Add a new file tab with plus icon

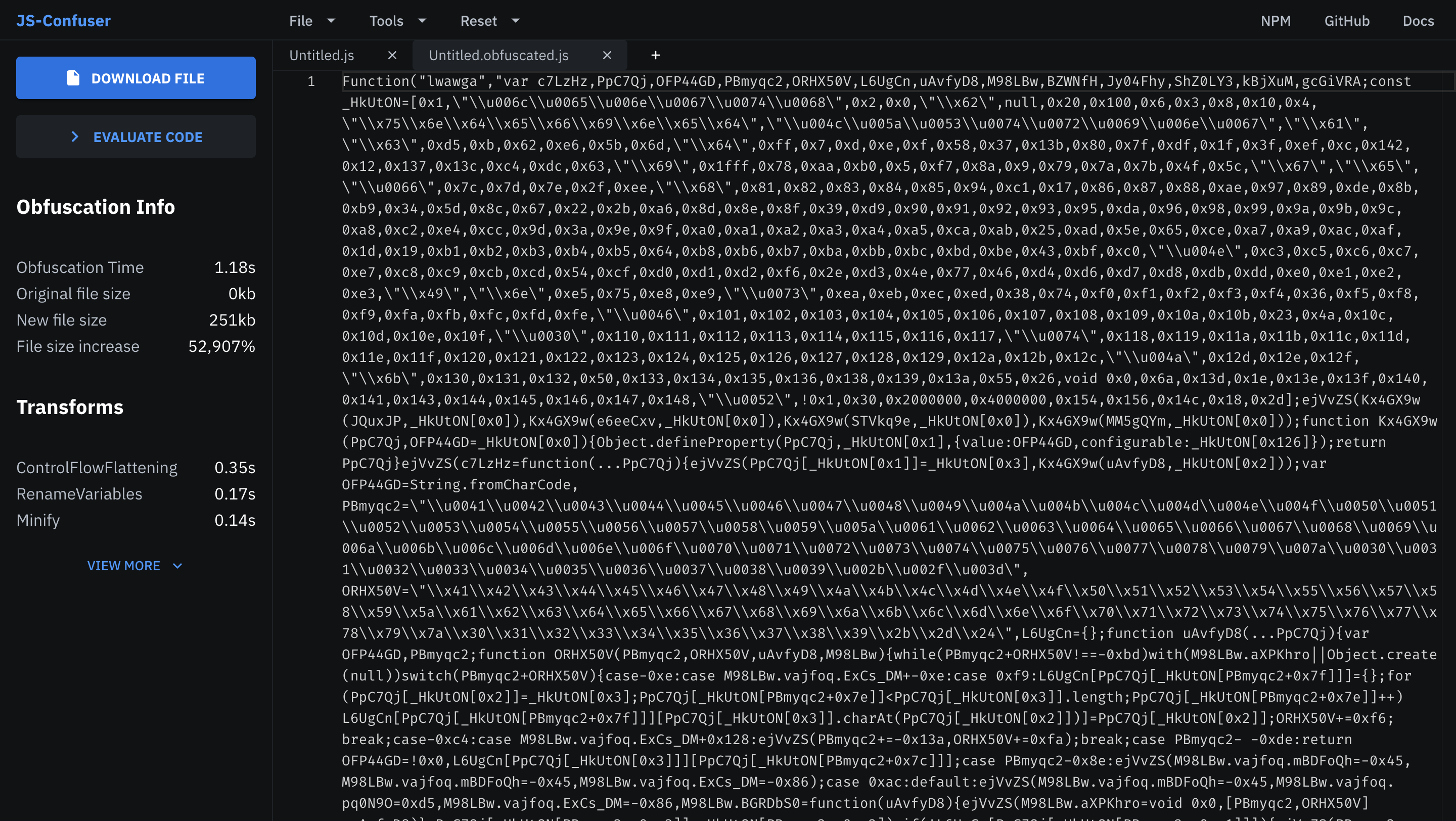(x=655, y=56)
